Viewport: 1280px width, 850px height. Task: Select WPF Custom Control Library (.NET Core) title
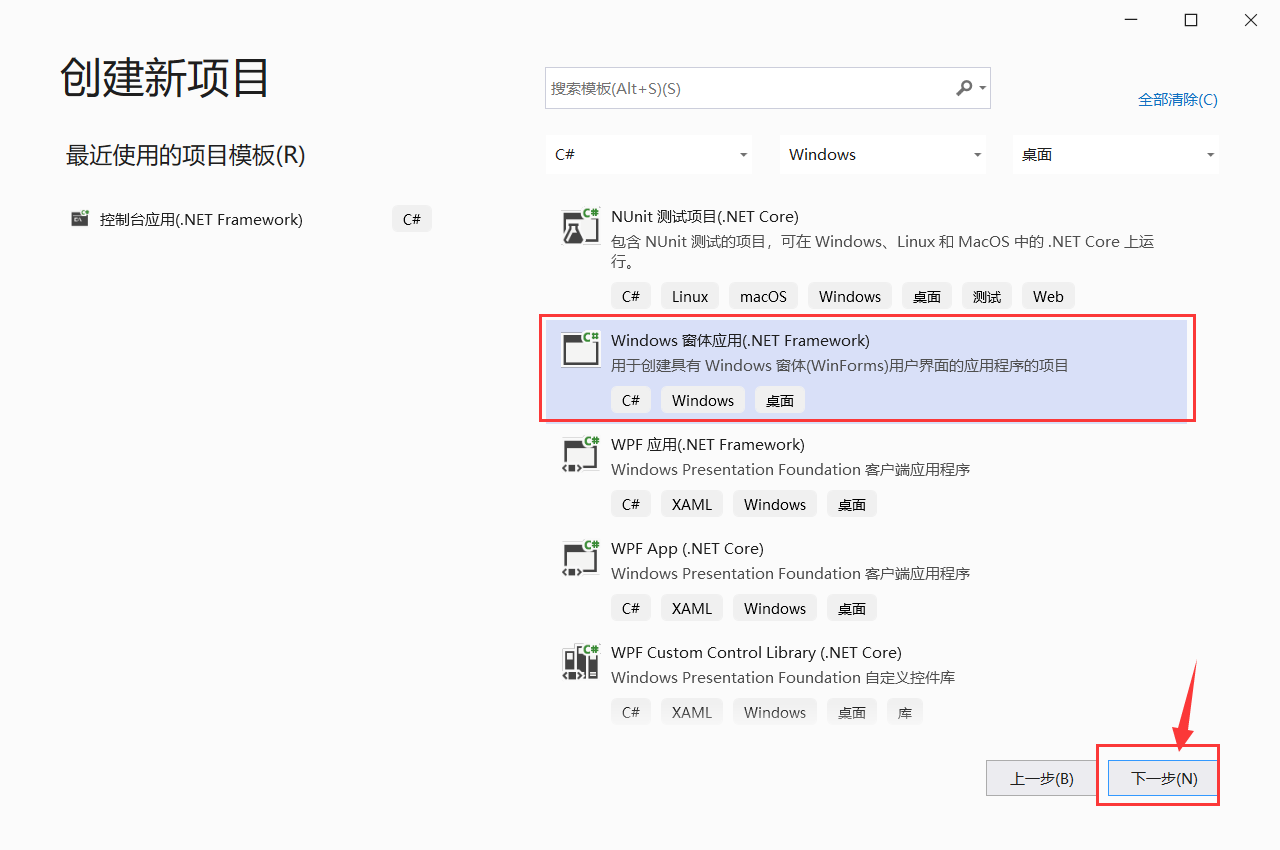[x=756, y=652]
